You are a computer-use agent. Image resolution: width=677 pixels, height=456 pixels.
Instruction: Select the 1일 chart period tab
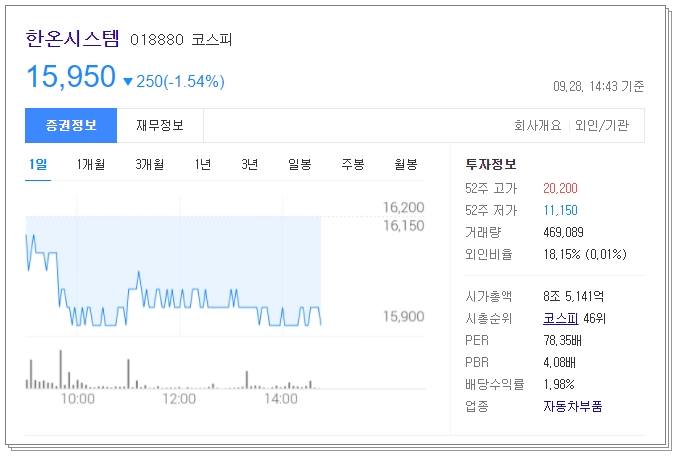pyautogui.click(x=38, y=165)
